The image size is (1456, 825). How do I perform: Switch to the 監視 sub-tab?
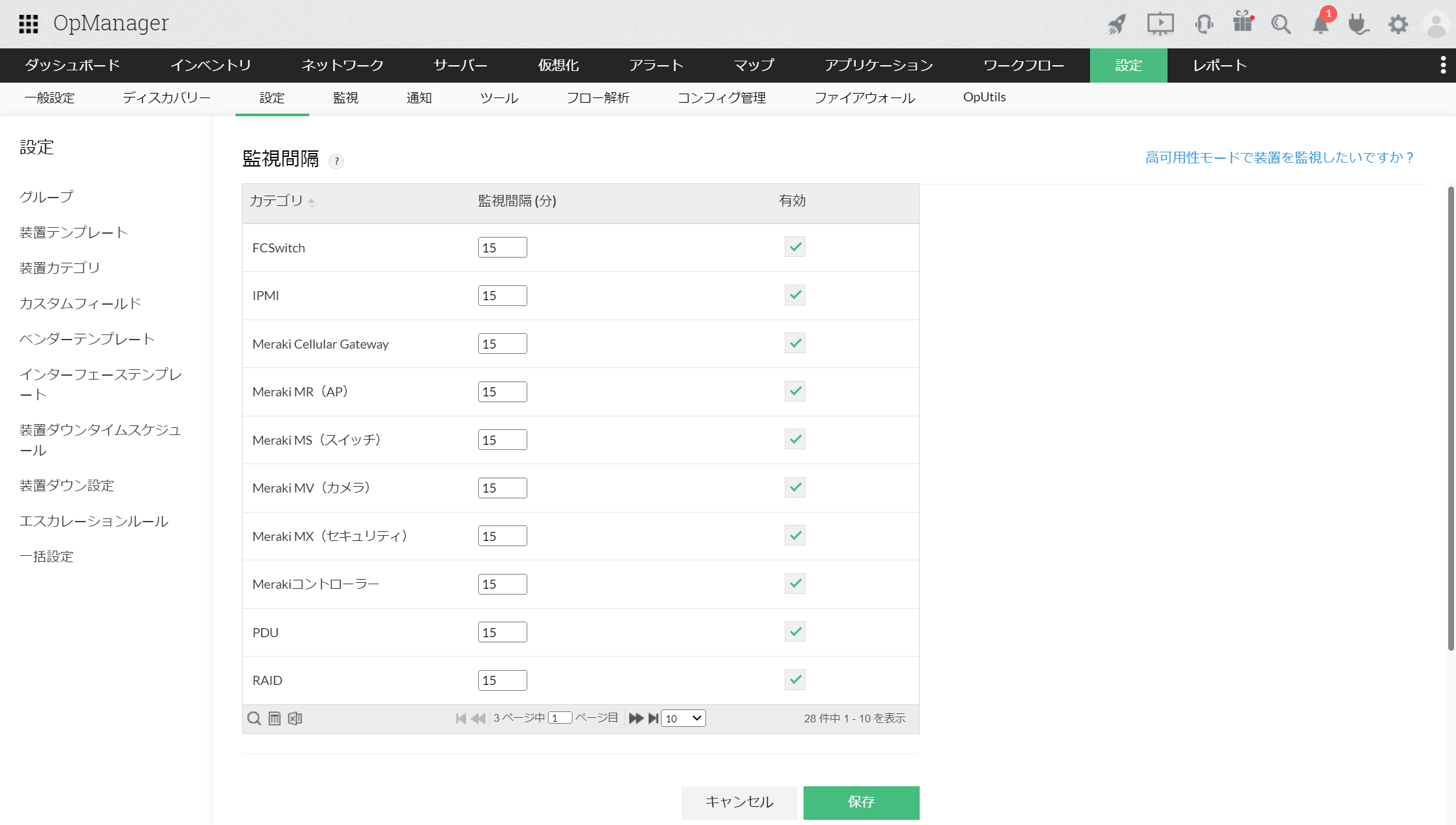click(345, 98)
